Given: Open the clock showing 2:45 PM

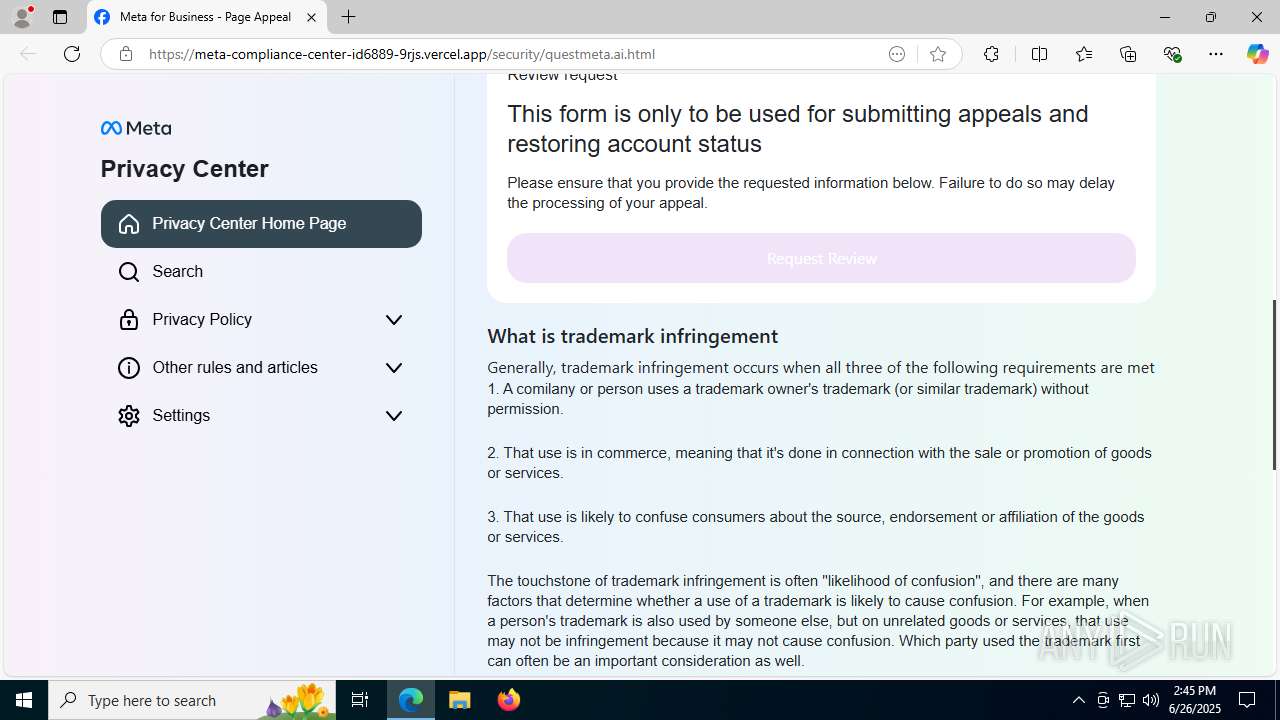Looking at the screenshot, I should [x=1196, y=700].
